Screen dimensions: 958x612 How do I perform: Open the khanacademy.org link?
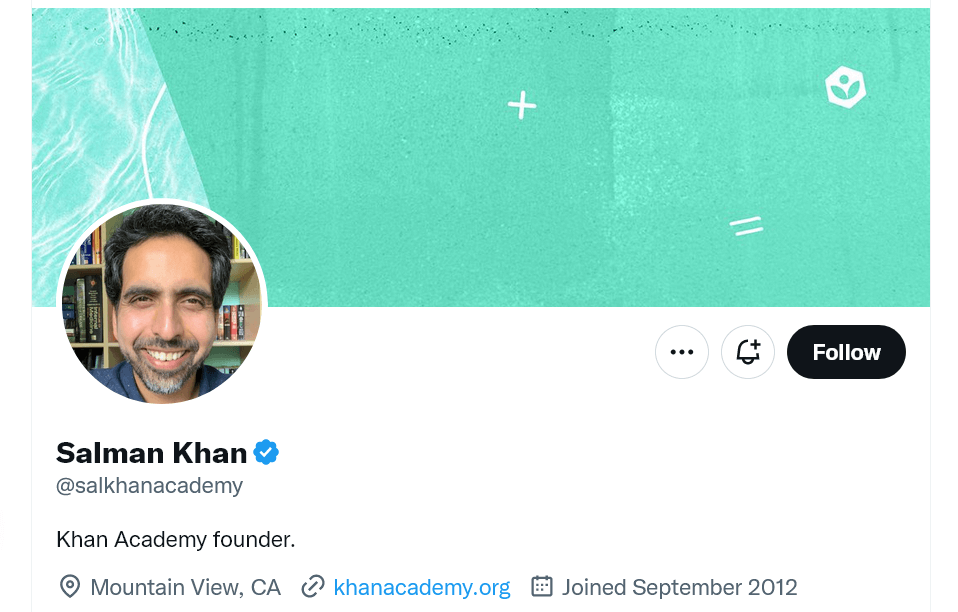point(422,587)
